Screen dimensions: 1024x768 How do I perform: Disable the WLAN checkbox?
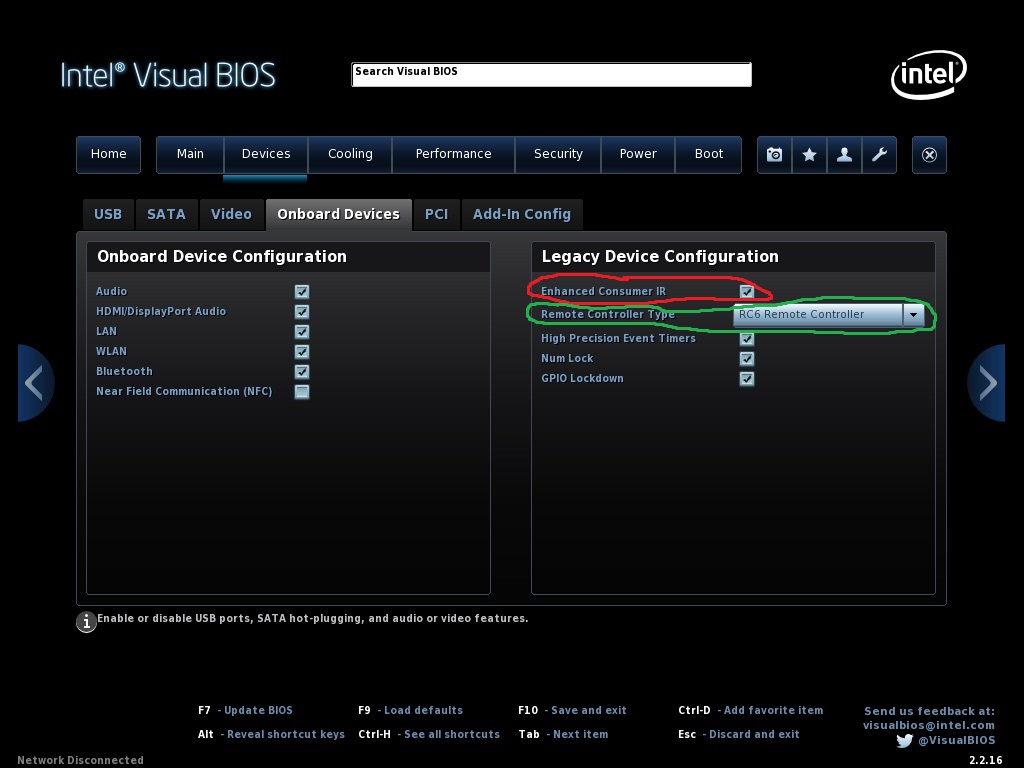coord(302,352)
